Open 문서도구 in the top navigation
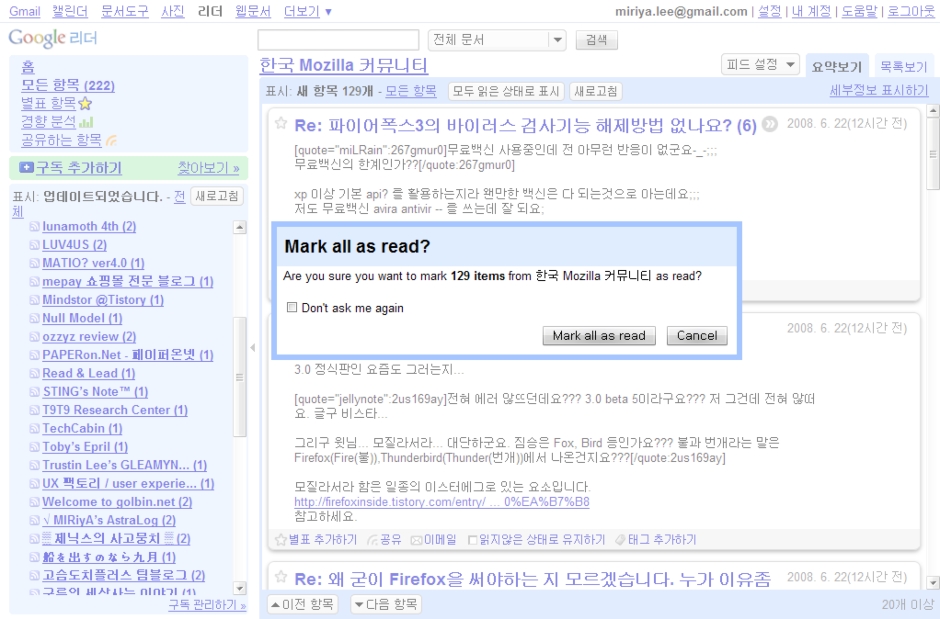 (x=125, y=11)
